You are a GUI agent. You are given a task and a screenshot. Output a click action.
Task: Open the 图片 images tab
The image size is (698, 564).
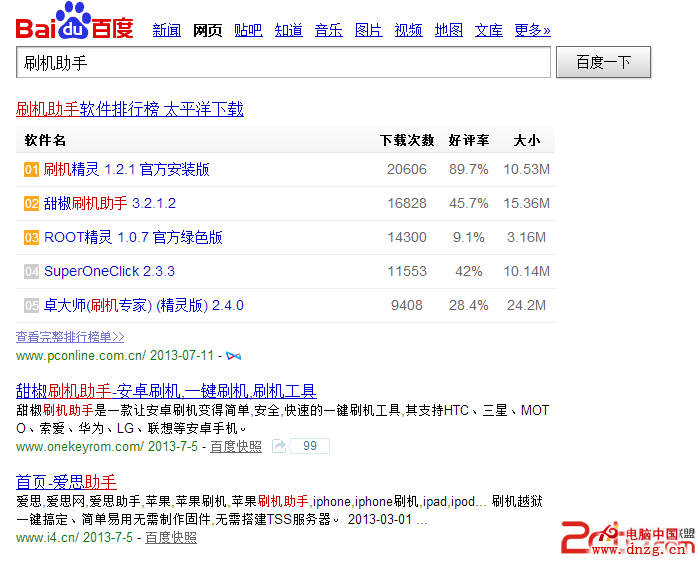click(369, 30)
